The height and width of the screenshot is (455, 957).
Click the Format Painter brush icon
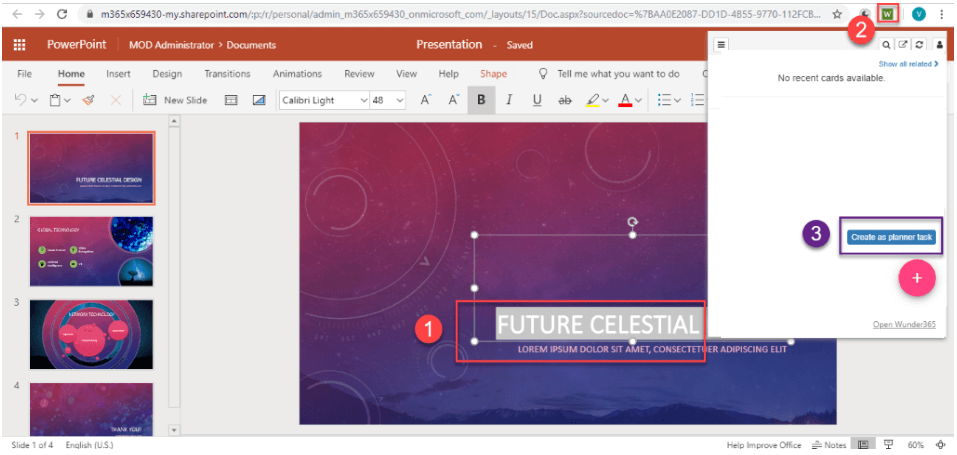[88, 100]
